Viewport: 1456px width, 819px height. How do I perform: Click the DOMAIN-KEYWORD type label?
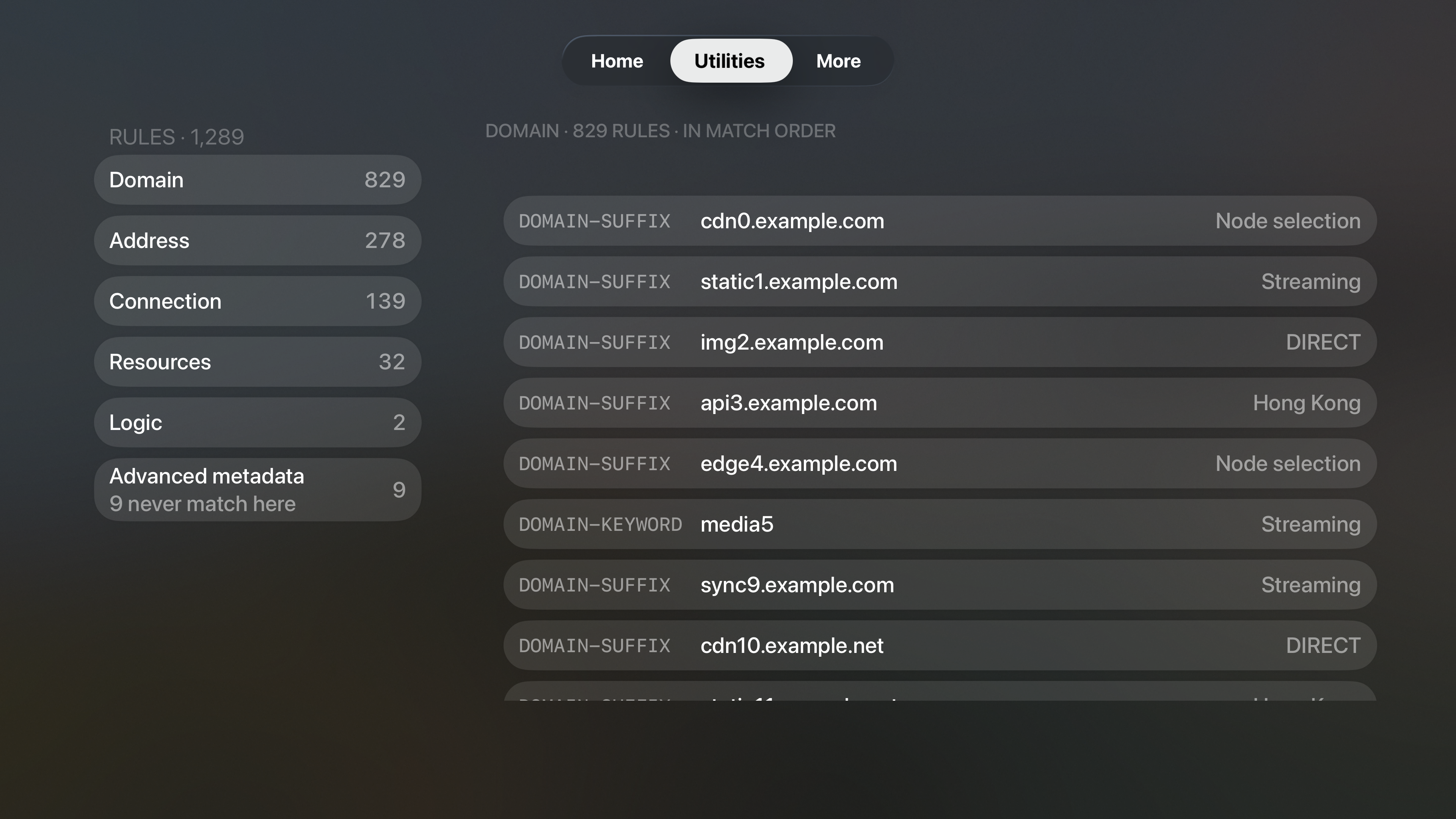[x=600, y=524]
